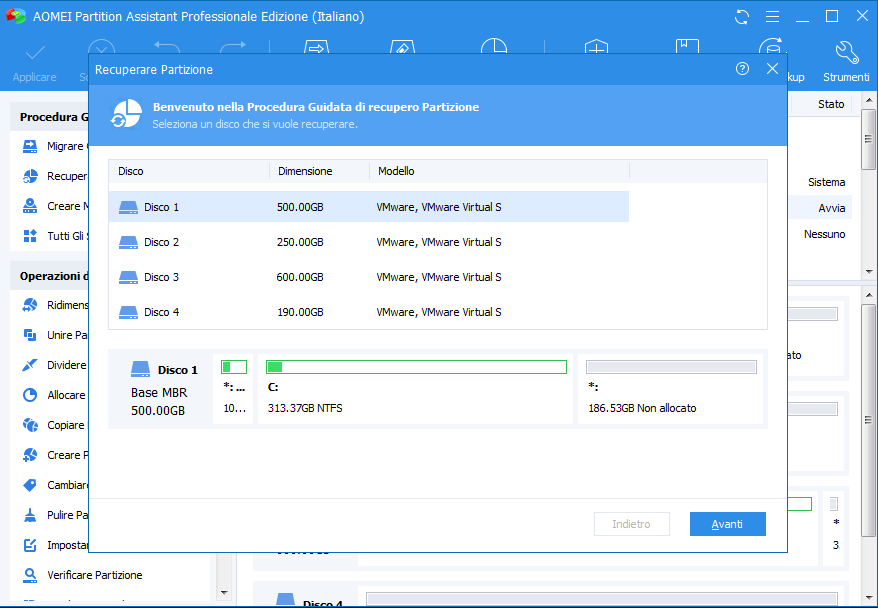This screenshot has width=878, height=608.
Task: Click the Tutti Gli tools icon
Action: (x=30, y=236)
